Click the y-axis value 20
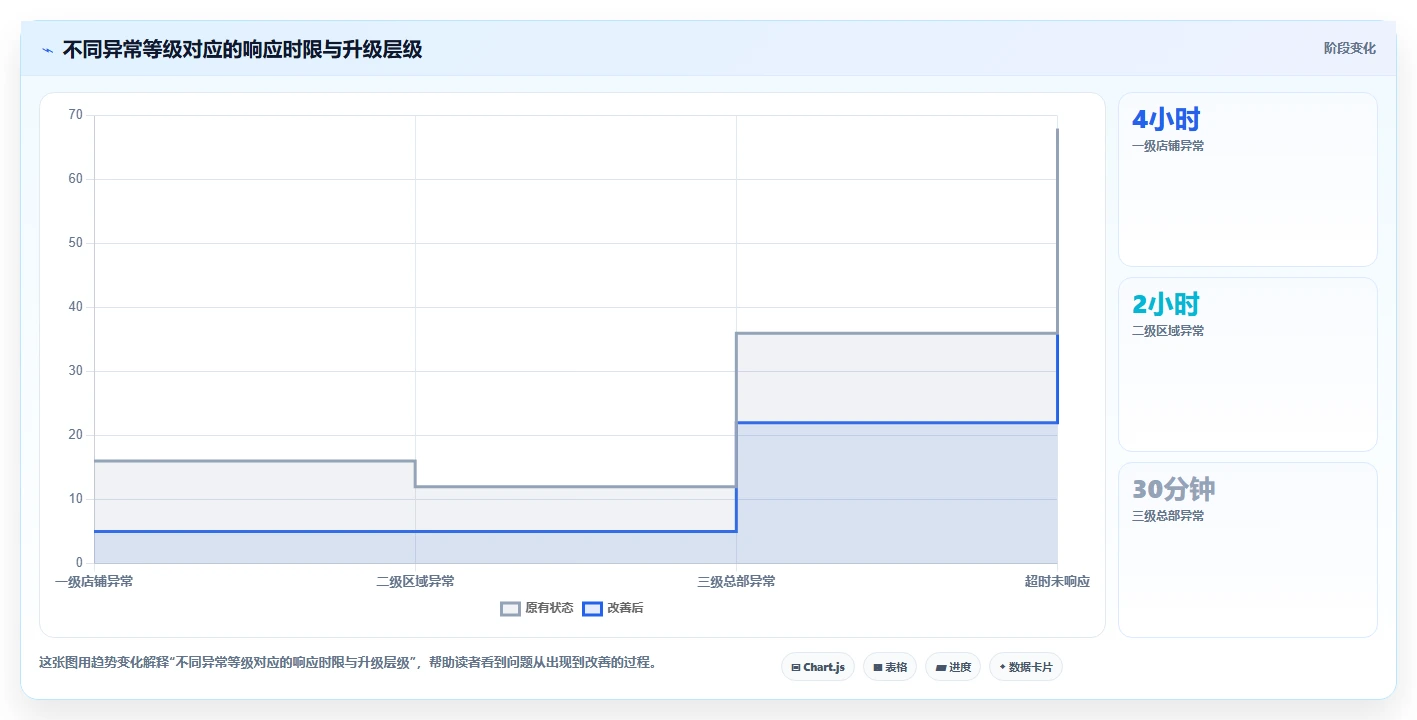Viewport: 1417px width, 720px height. 76,435
